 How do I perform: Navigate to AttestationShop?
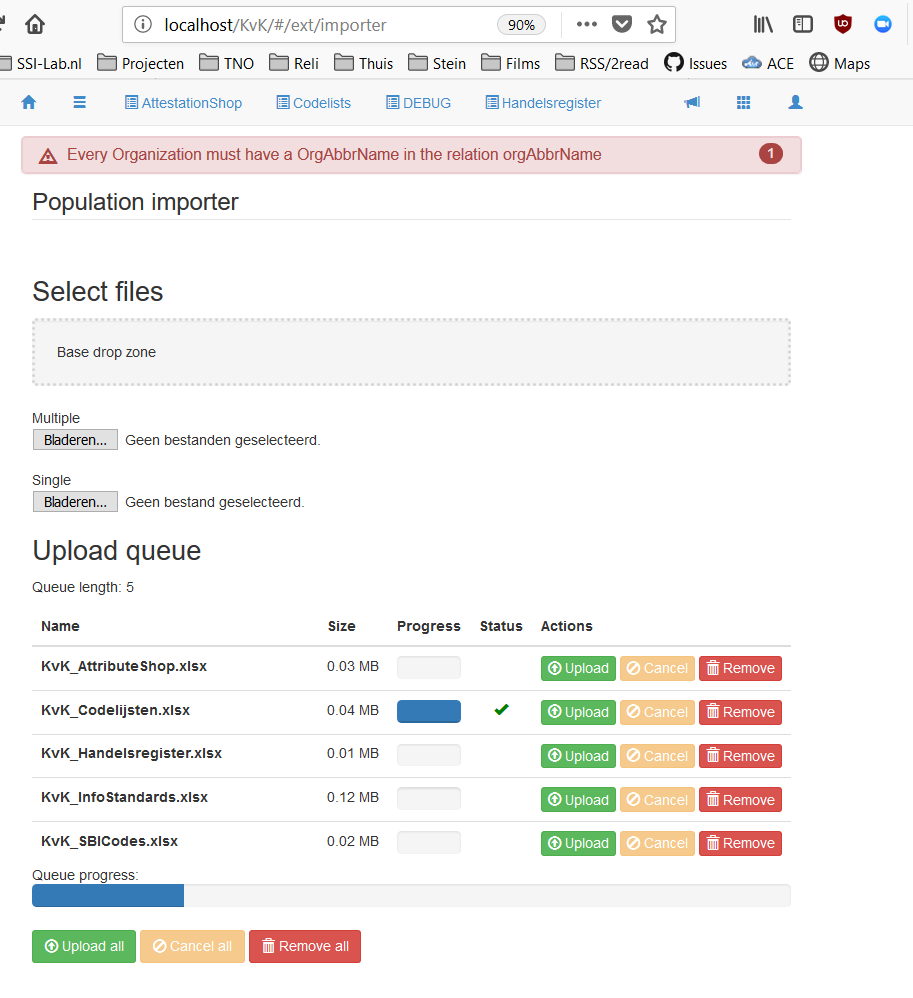[183, 103]
